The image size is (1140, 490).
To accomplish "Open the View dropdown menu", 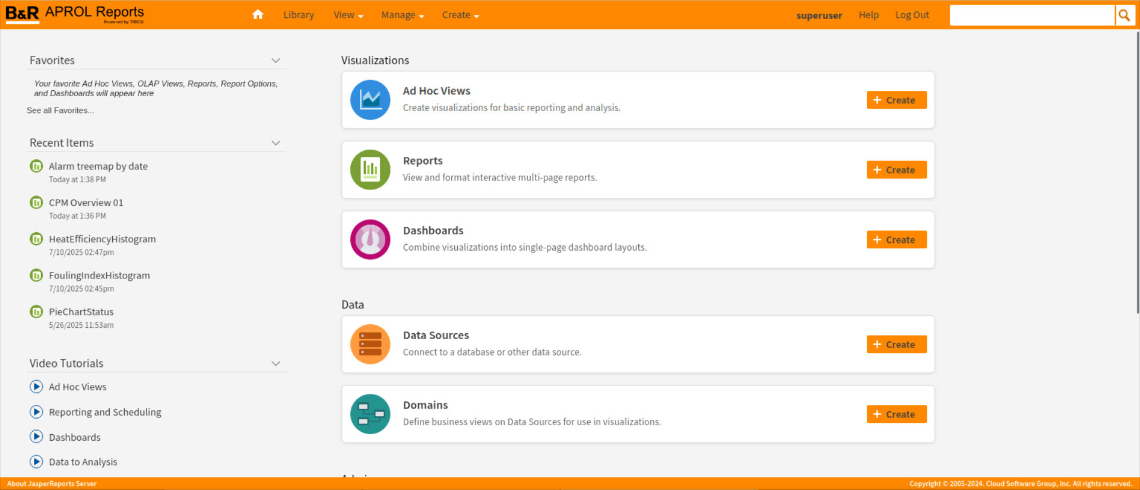I will coord(347,15).
